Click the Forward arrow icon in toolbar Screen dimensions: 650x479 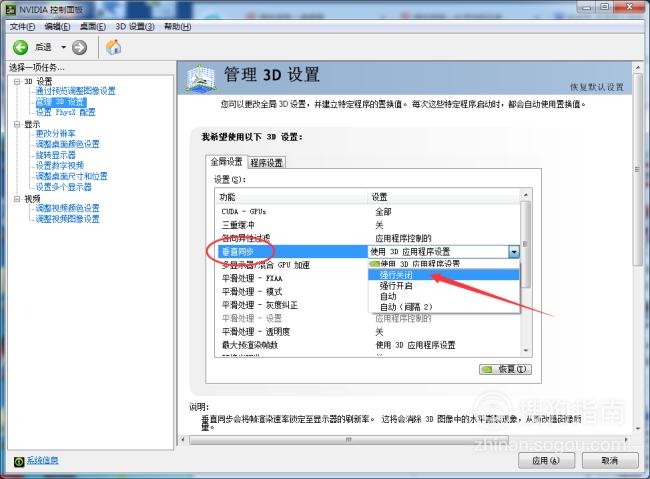click(x=79, y=48)
